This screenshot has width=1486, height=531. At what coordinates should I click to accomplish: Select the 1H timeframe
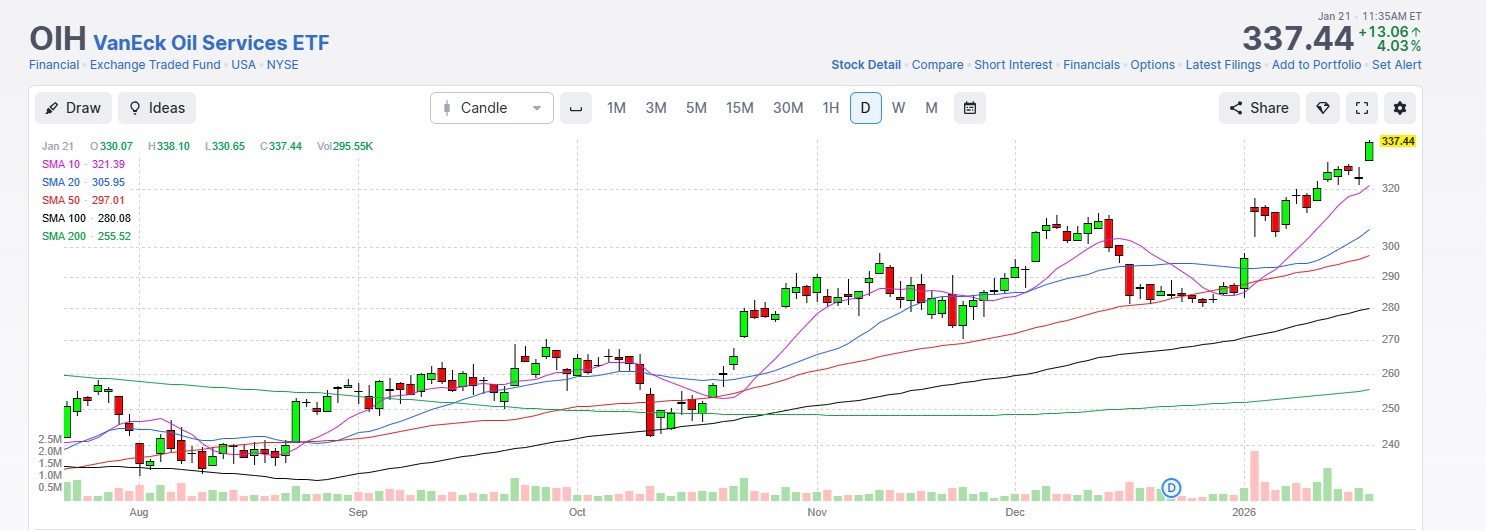point(830,108)
